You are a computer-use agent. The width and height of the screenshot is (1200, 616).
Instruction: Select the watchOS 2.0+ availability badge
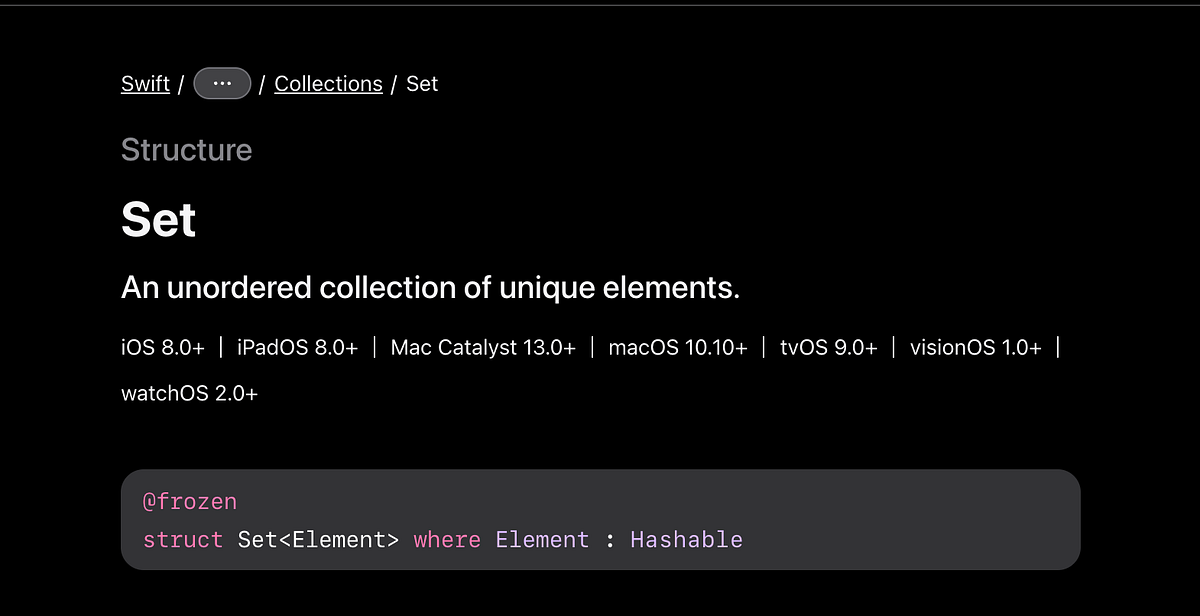point(189,393)
